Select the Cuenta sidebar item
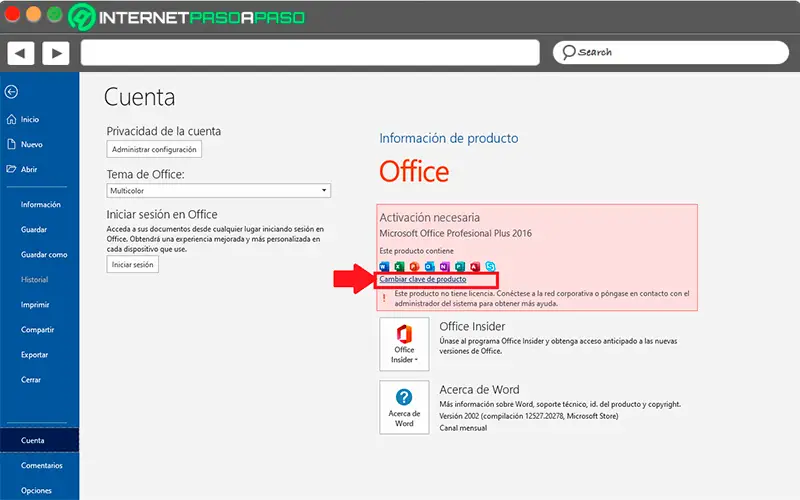800x500 pixels. 39,440
